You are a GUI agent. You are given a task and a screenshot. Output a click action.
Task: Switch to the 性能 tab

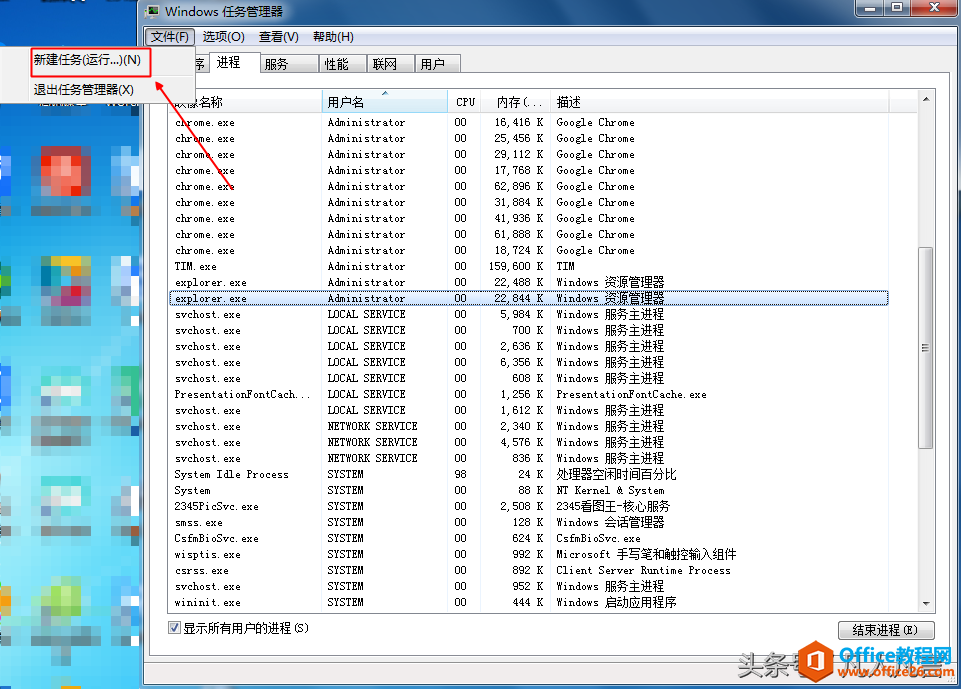(343, 64)
